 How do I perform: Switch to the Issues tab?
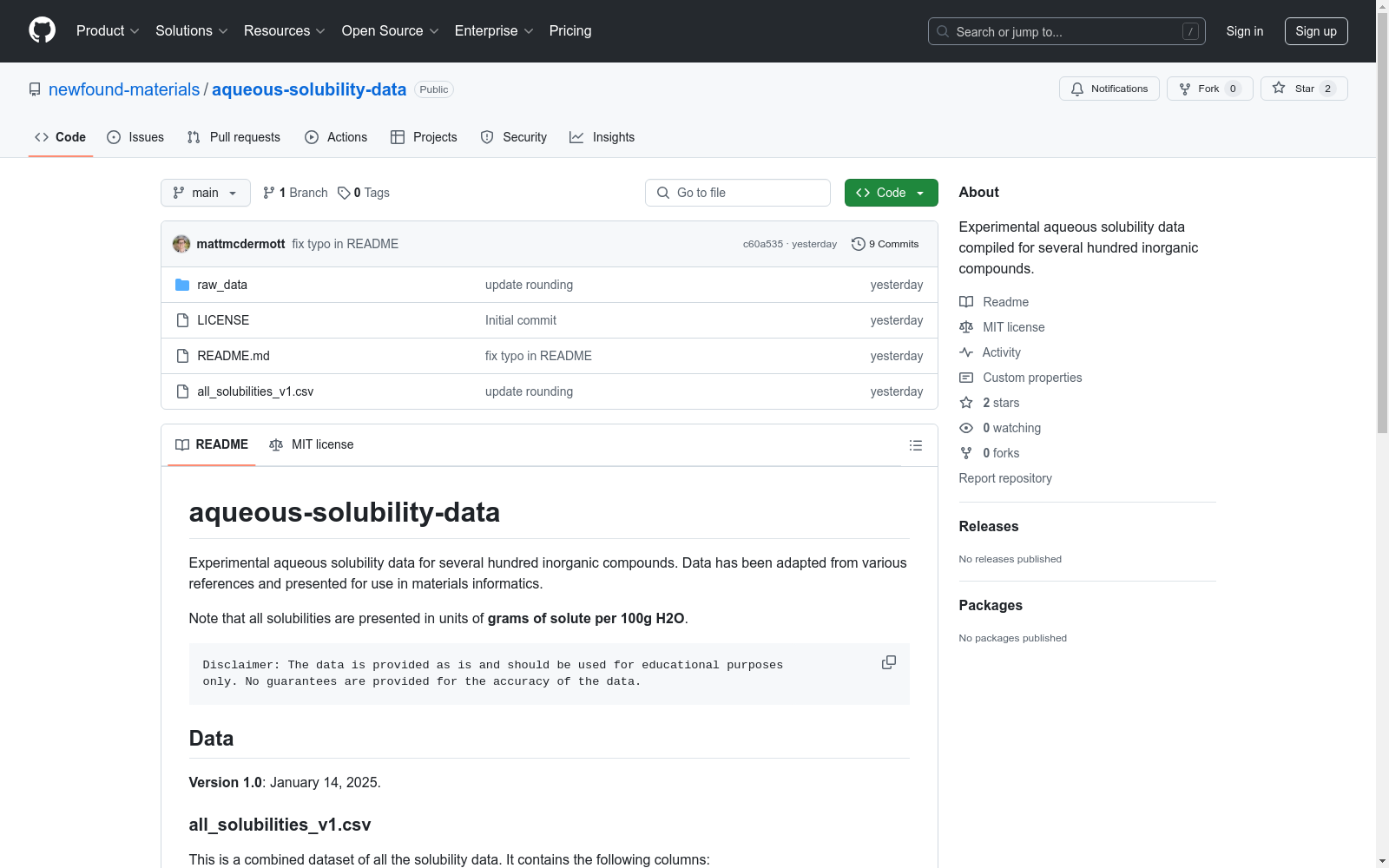[135, 137]
